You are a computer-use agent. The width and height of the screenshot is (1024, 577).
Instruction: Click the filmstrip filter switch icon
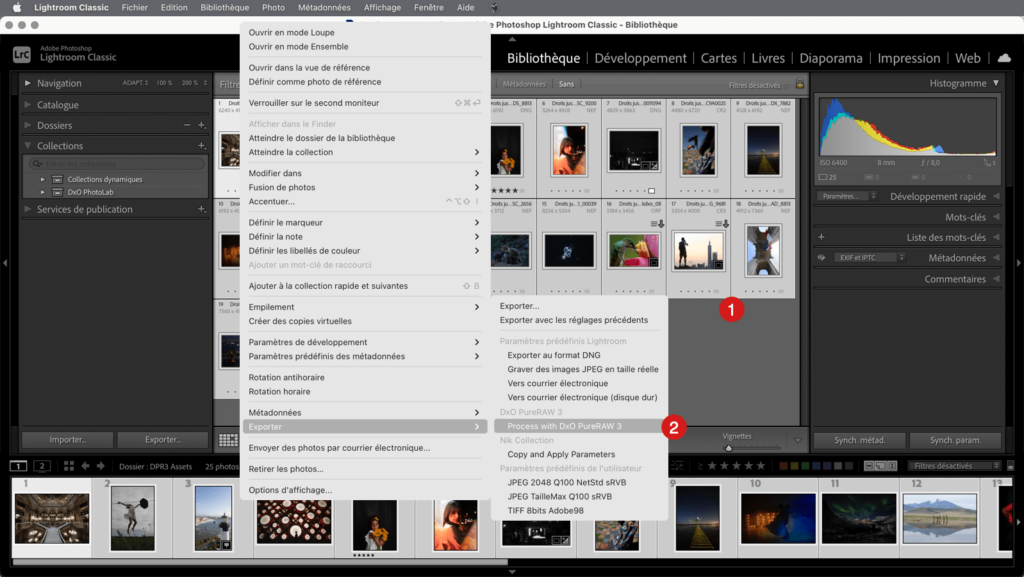click(1010, 466)
